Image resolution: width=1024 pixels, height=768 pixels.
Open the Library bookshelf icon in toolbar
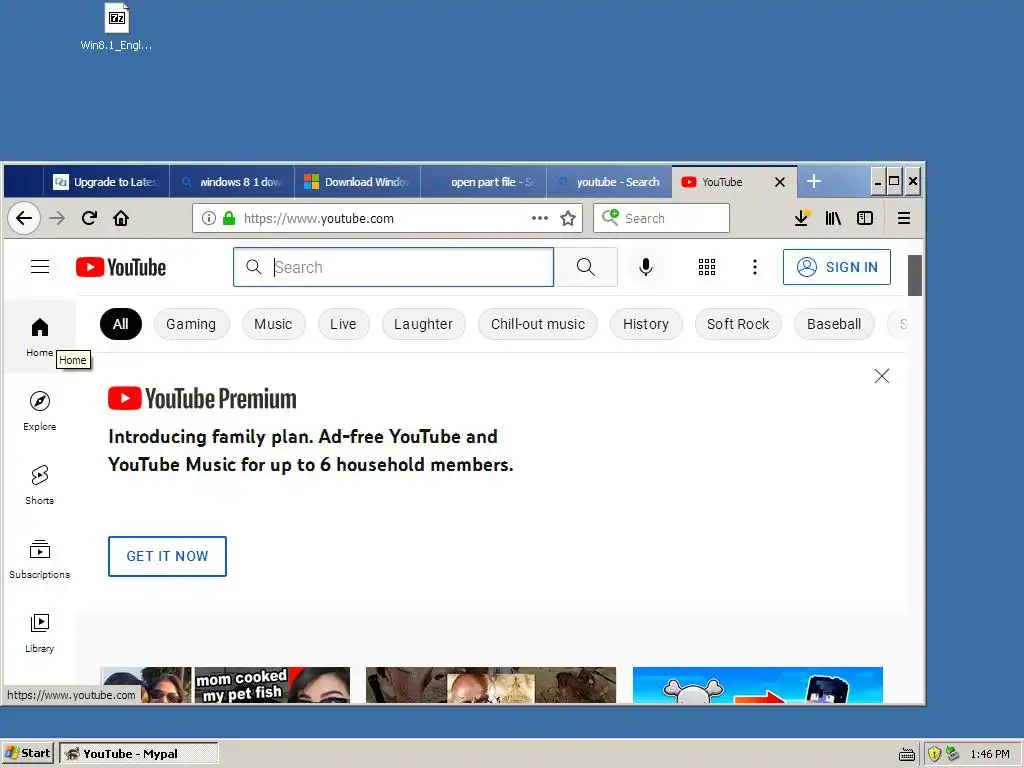(x=833, y=218)
